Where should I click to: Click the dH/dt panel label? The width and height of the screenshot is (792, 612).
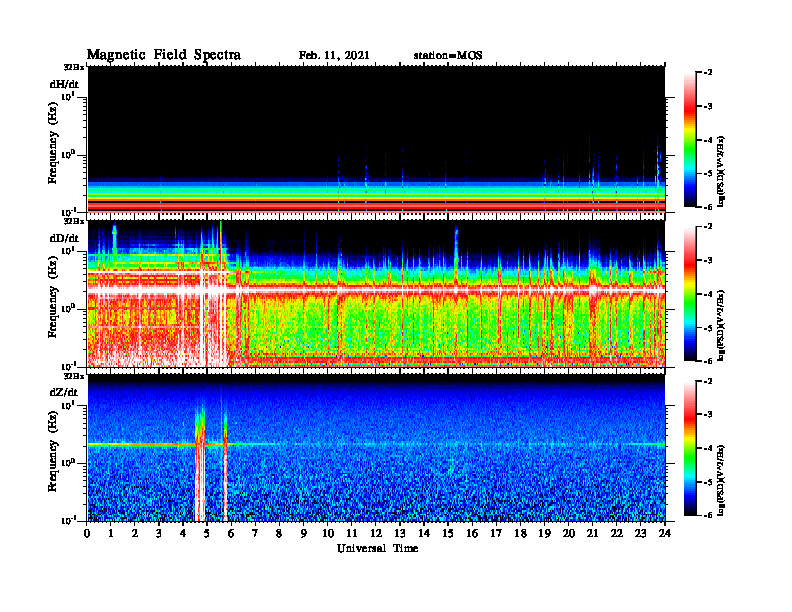pos(64,85)
